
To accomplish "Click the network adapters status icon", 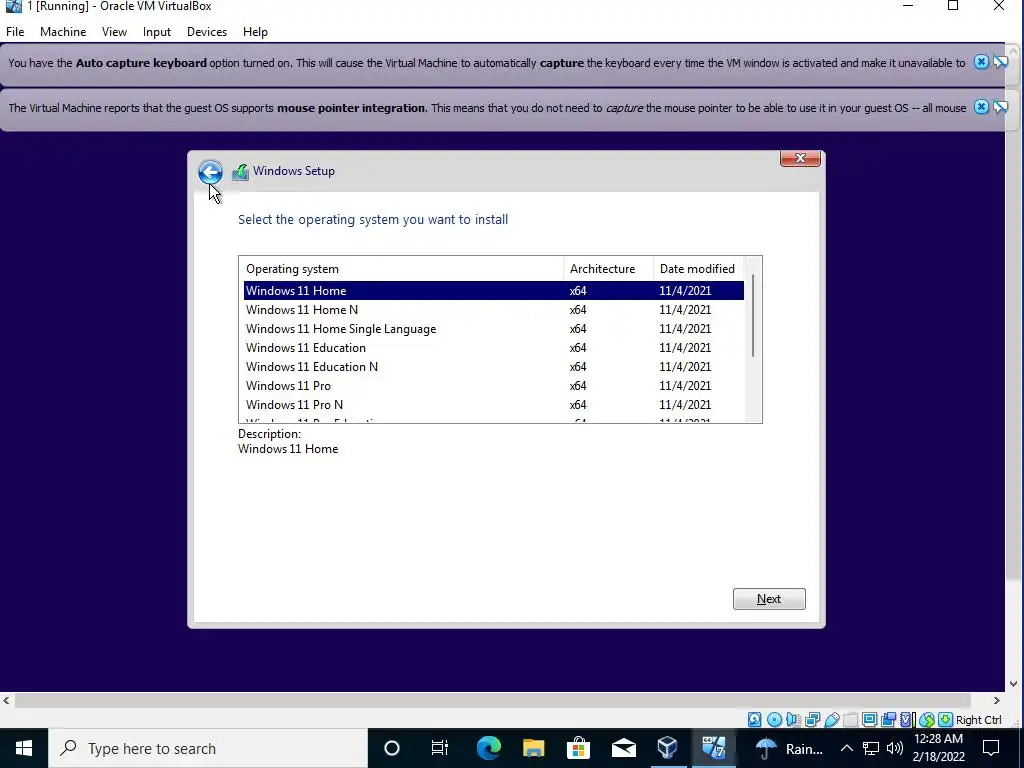I will pyautogui.click(x=812, y=720).
